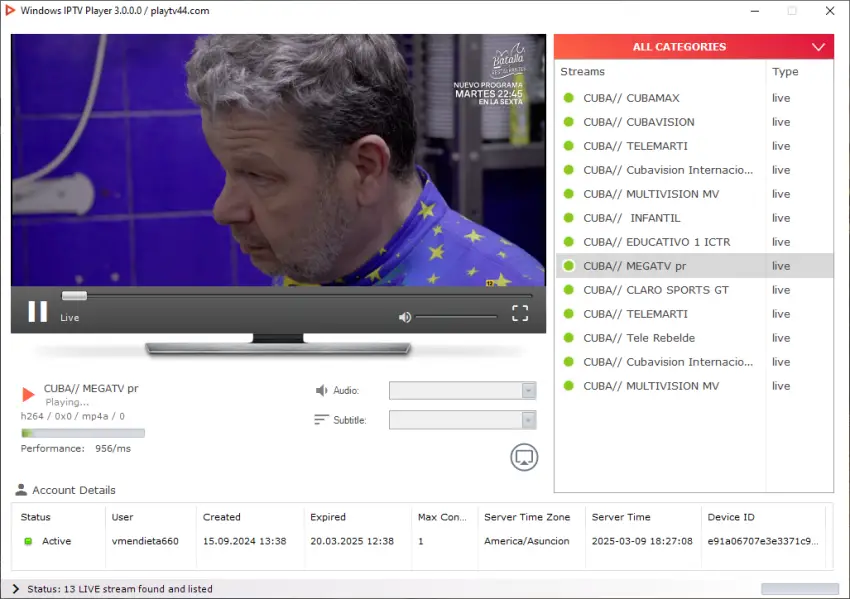Screen dimensions: 850x599
Task: Pause the live stream playback
Action: tap(37, 312)
